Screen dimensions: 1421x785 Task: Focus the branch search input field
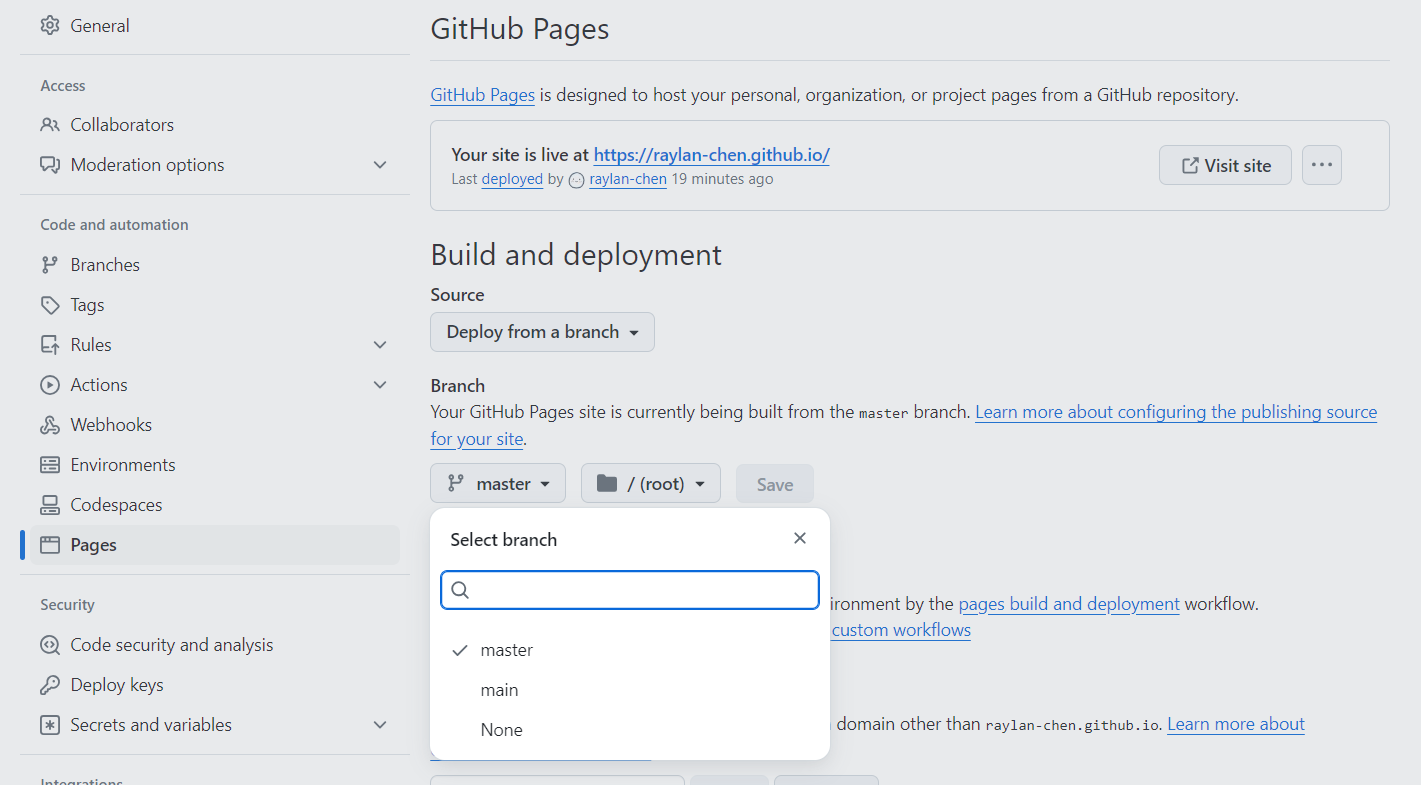click(630, 590)
